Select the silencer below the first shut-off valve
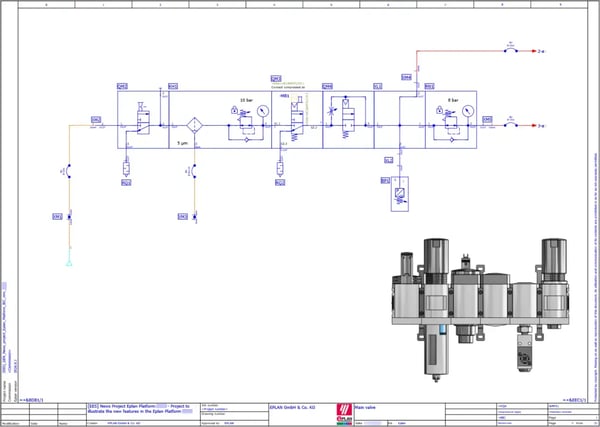 tap(126, 166)
